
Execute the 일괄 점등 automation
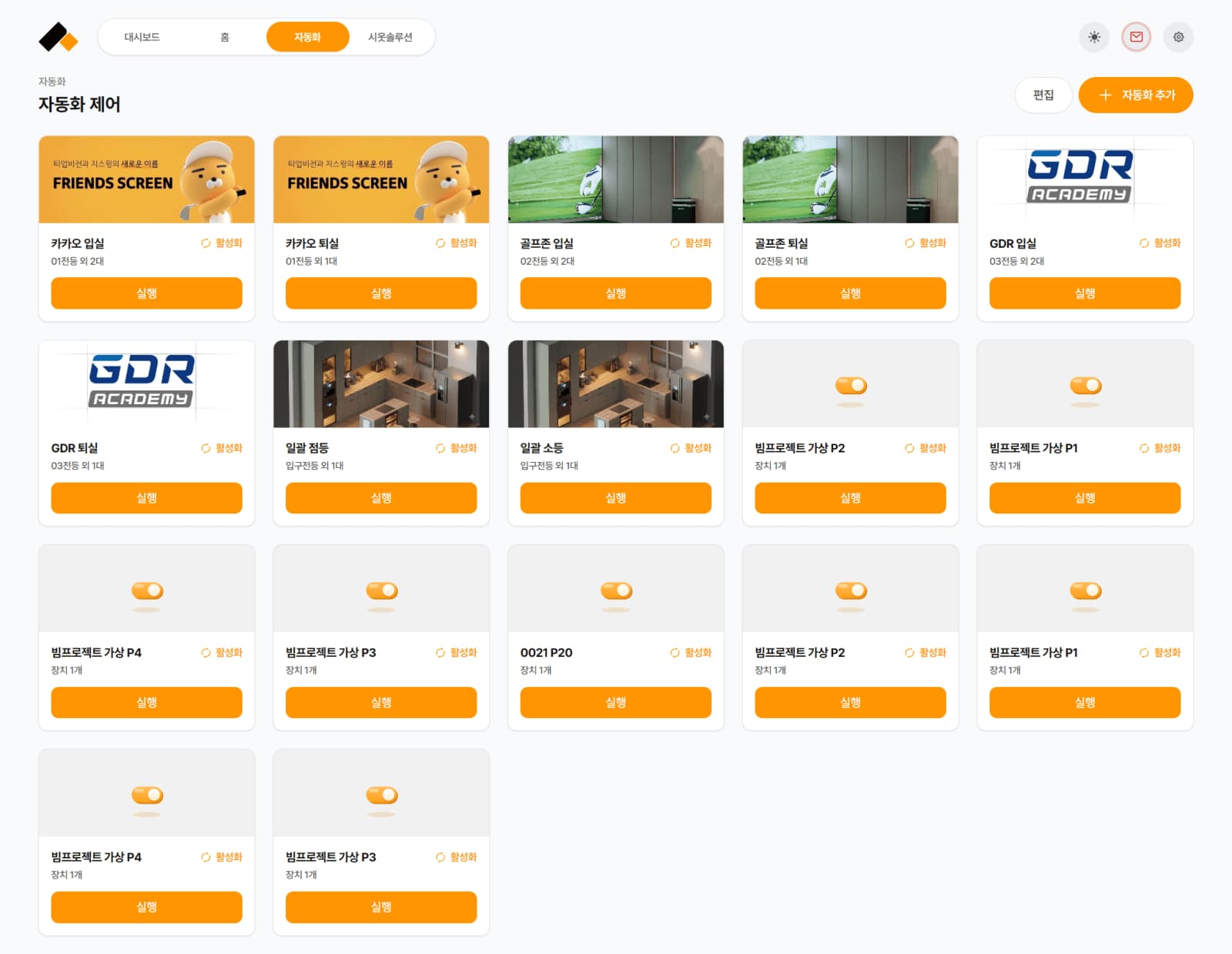(x=381, y=498)
